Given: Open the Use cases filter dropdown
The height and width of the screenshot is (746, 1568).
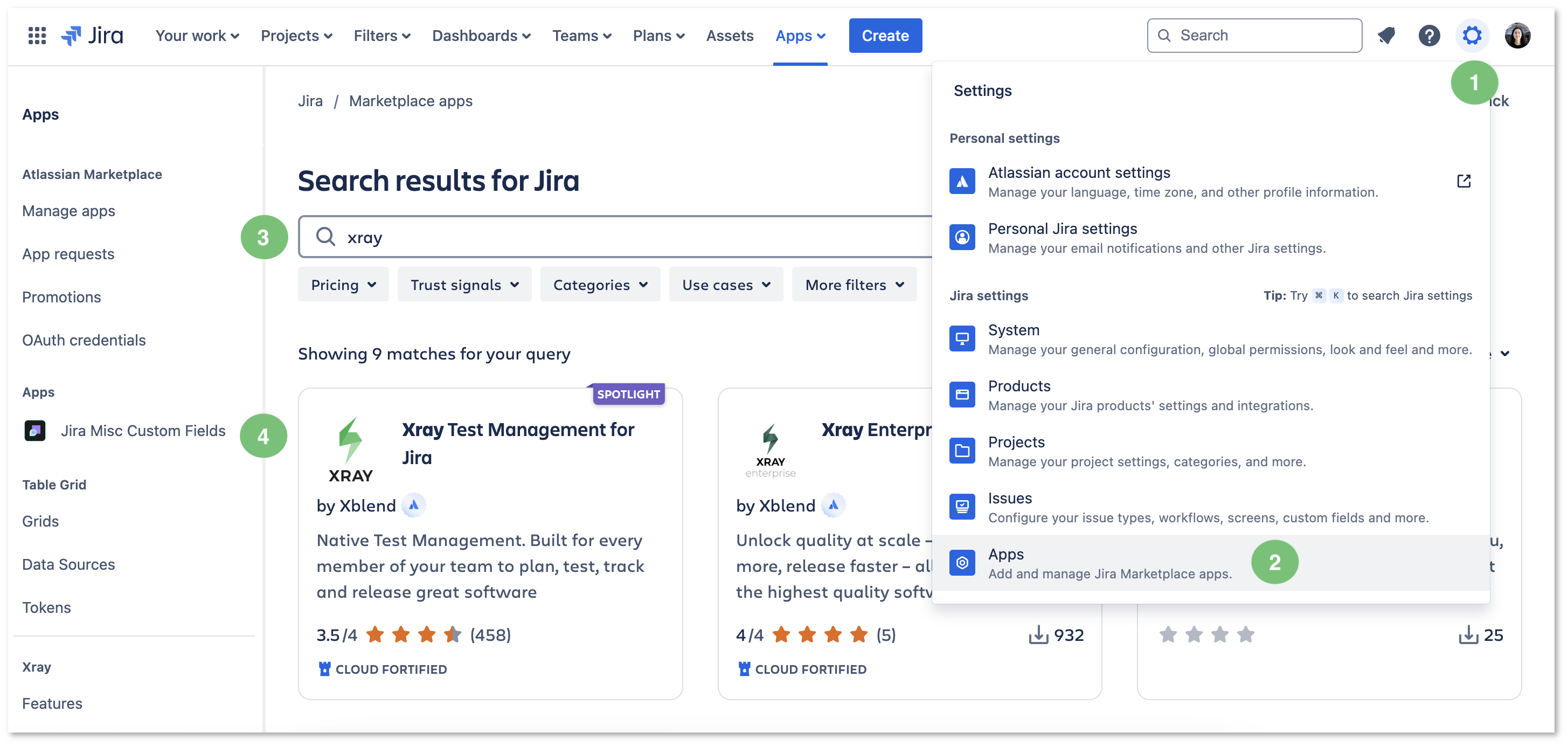Looking at the screenshot, I should click(726, 285).
